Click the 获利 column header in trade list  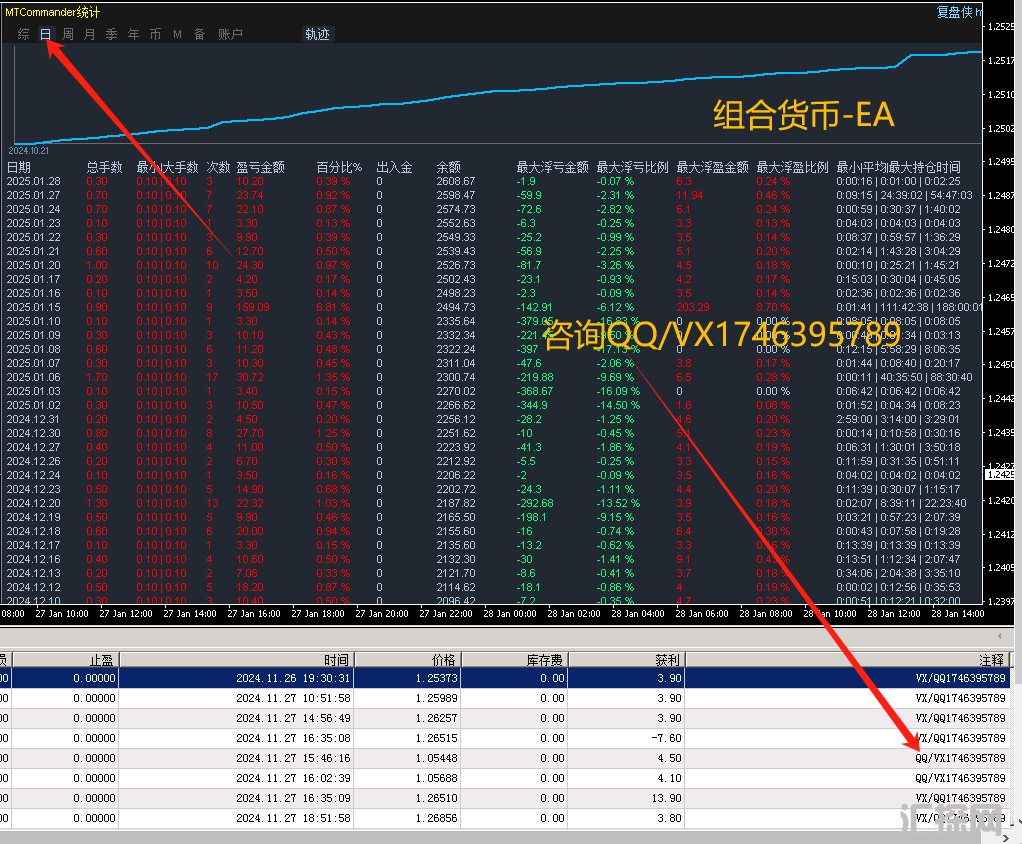coord(627,660)
